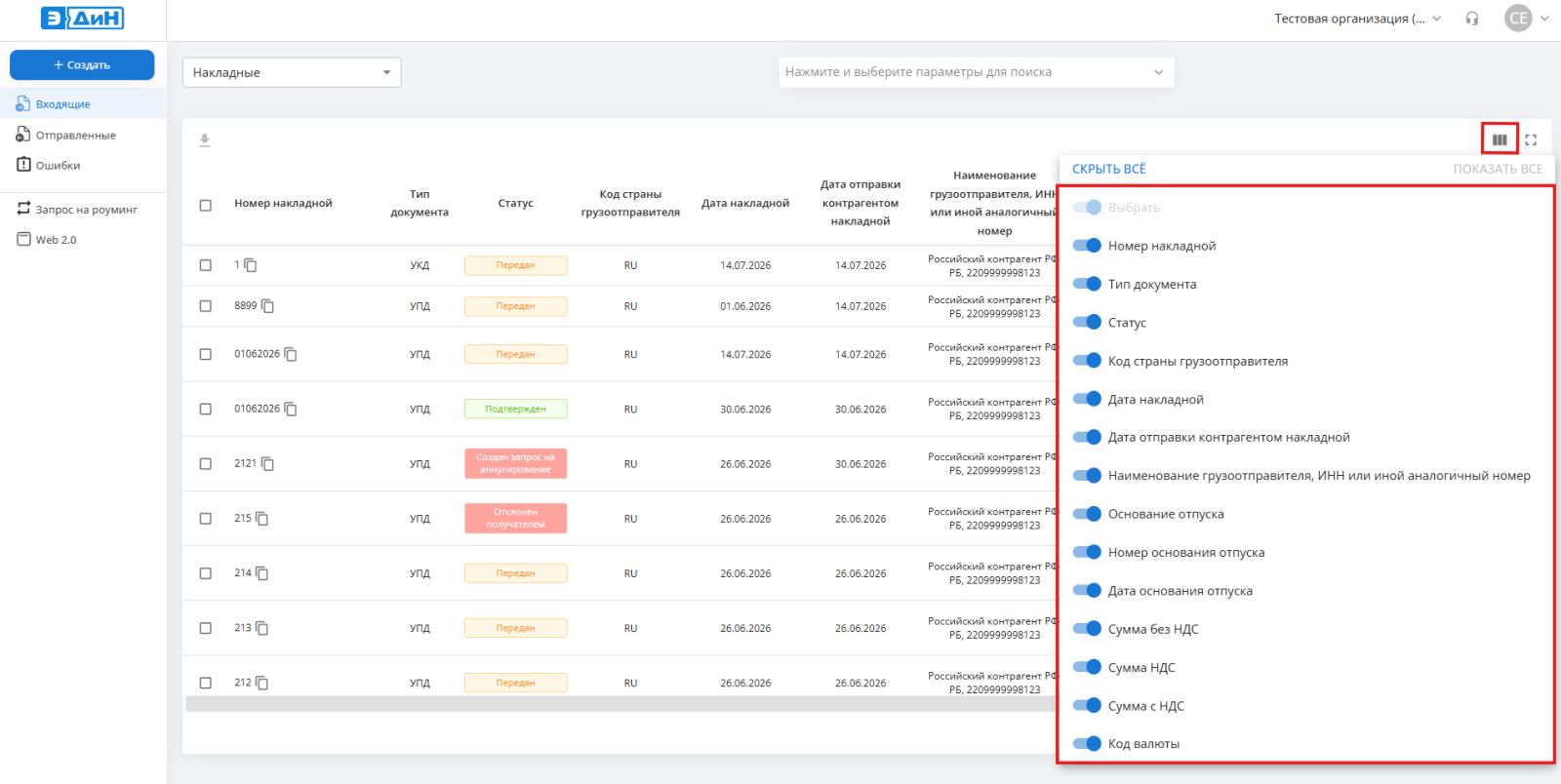Open the support headset icon
Viewport: 1561px width, 784px height.
[1472, 19]
